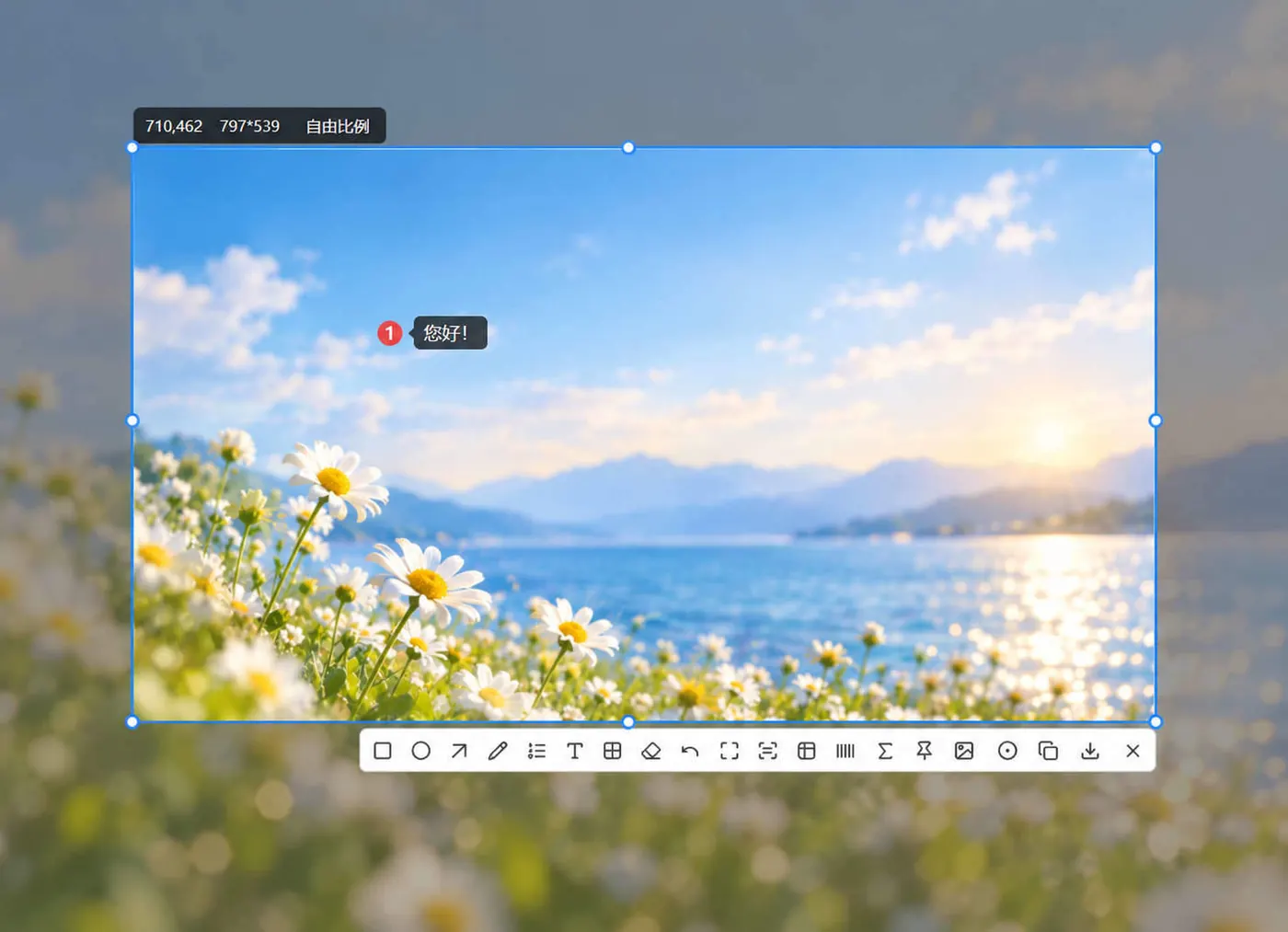The width and height of the screenshot is (1288, 932).
Task: Select the ellipse drawing tool
Action: (420, 751)
